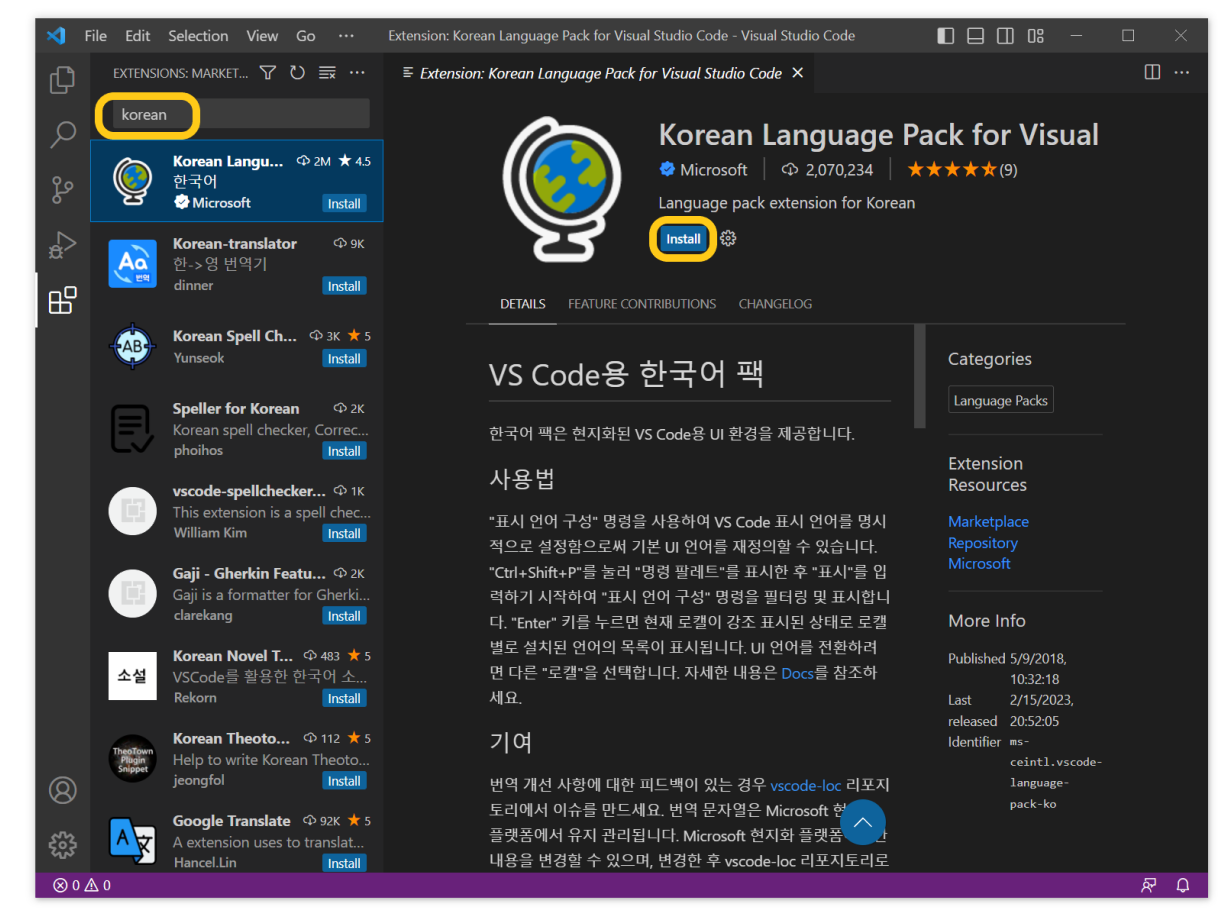Open the View menu
Screen dimensions: 1232x919
262,36
